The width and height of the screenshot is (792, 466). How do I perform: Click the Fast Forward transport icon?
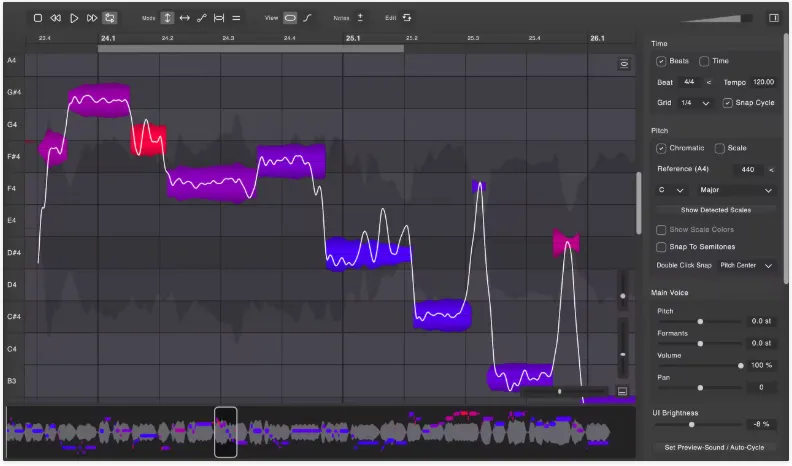pyautogui.click(x=91, y=18)
